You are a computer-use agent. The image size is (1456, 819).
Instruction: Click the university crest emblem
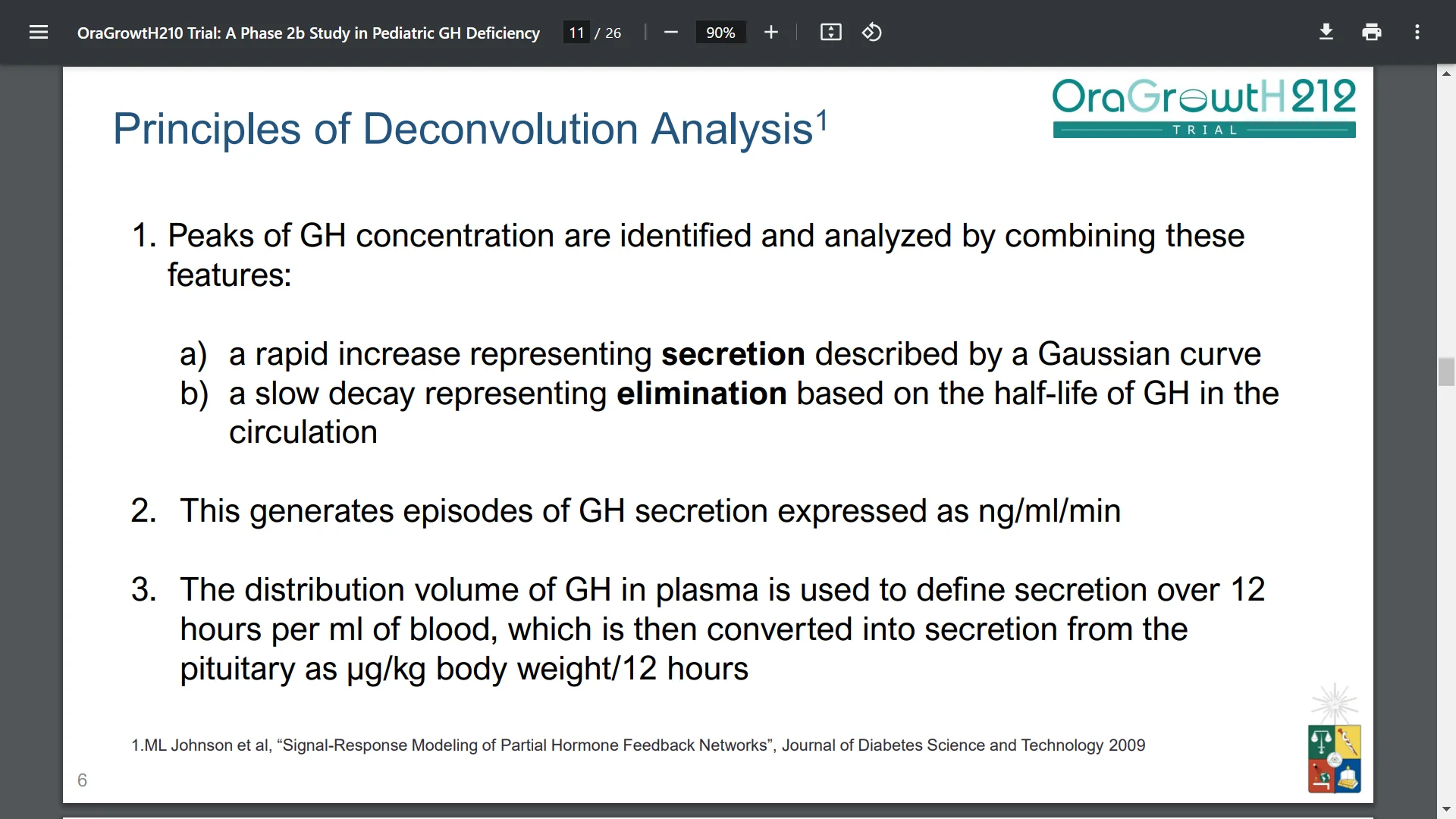pos(1334,739)
